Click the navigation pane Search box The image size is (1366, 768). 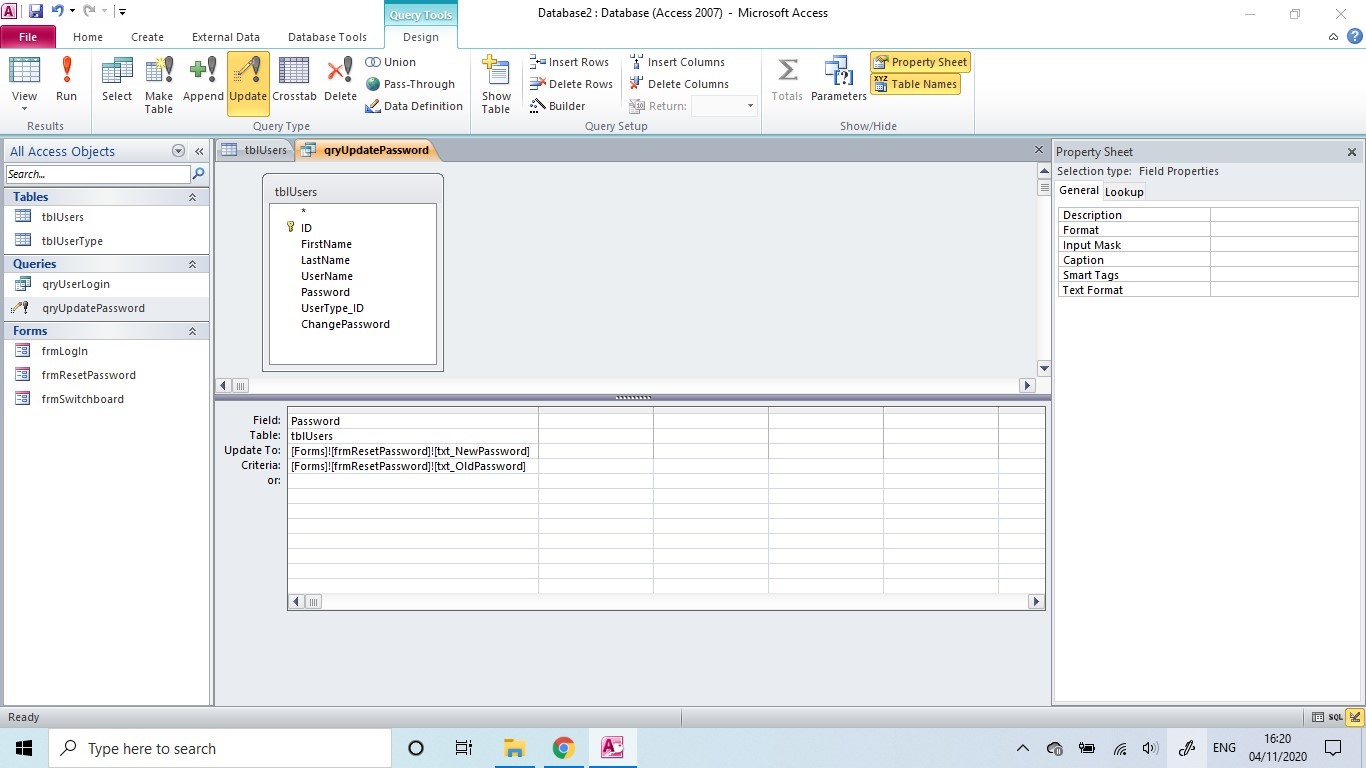coord(97,174)
